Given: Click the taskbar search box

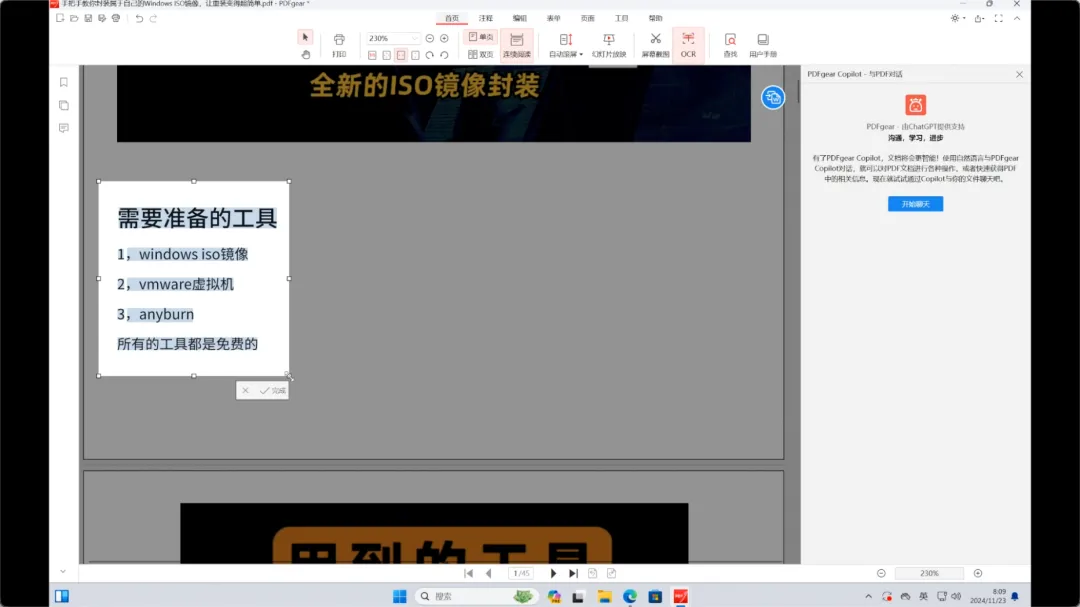Looking at the screenshot, I should point(475,596).
